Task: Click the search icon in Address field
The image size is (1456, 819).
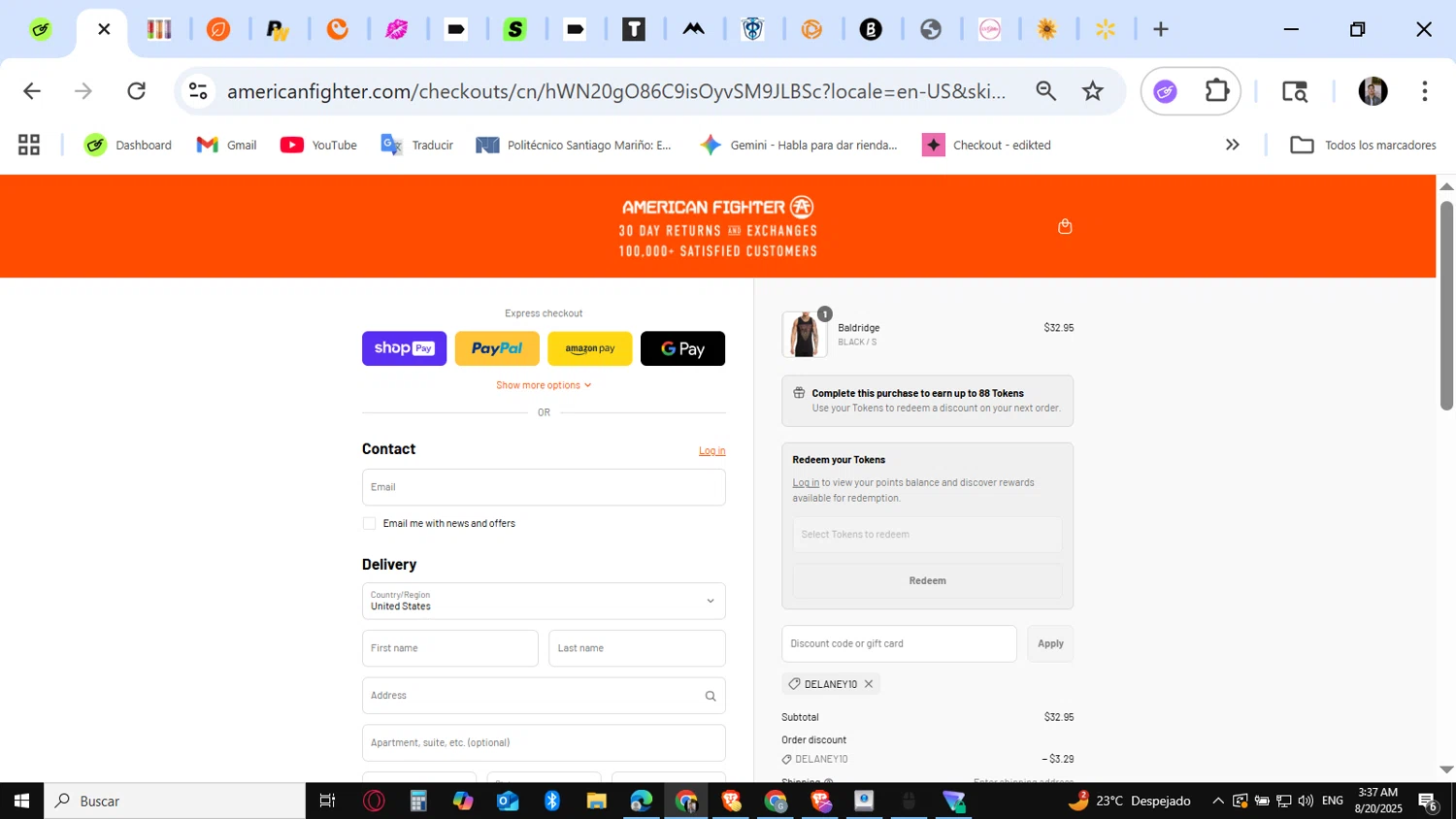Action: pos(711,696)
